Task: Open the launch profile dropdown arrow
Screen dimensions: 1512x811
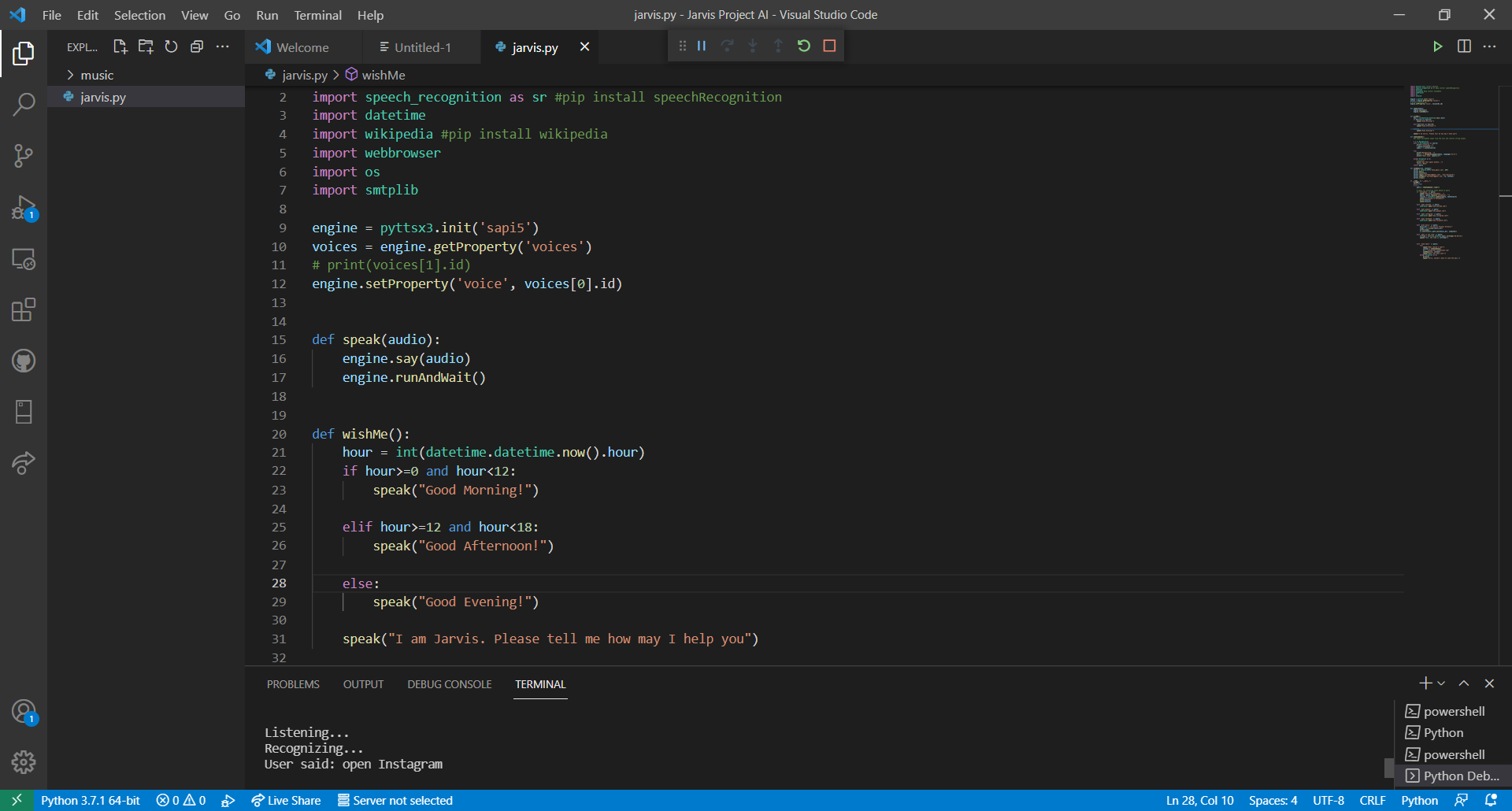Action: [1441, 683]
